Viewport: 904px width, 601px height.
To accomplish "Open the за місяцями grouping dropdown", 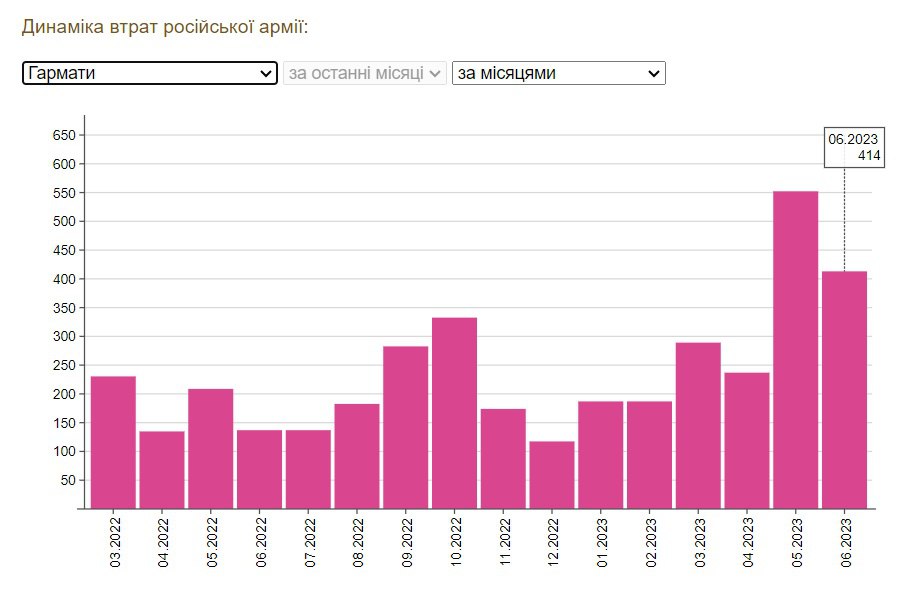I will click(558, 73).
